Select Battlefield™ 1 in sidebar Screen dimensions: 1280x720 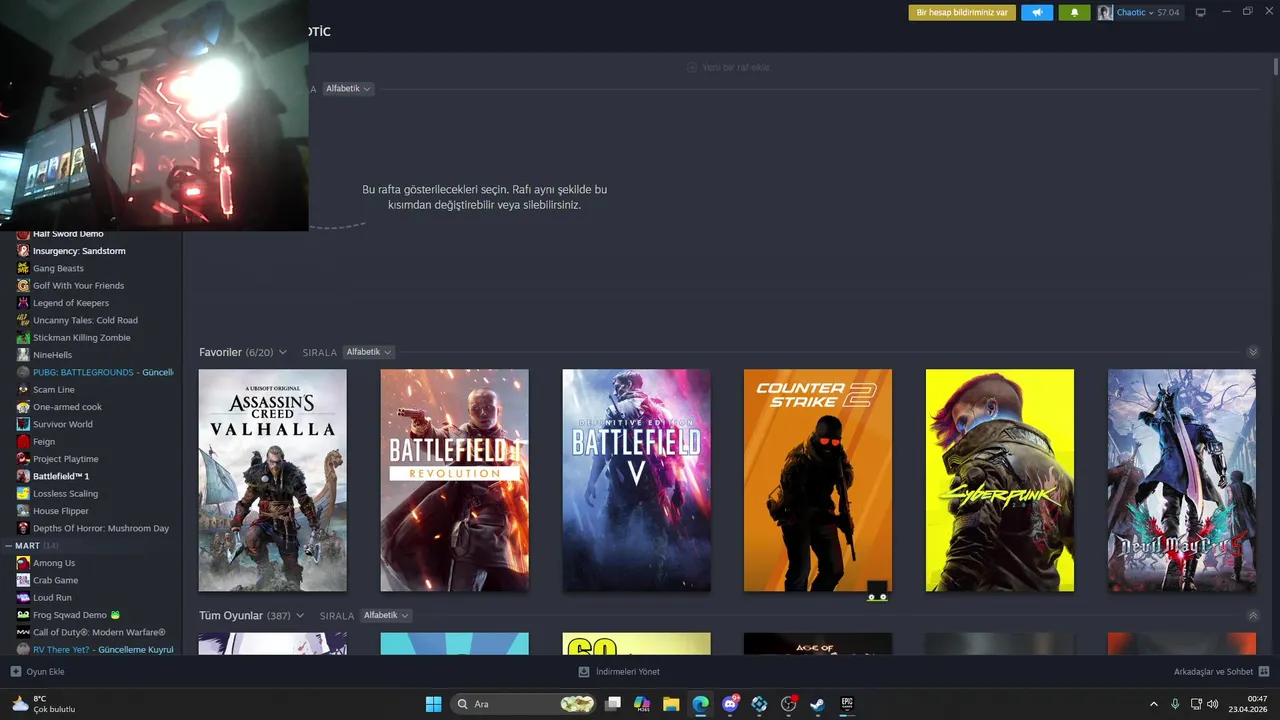(61, 476)
